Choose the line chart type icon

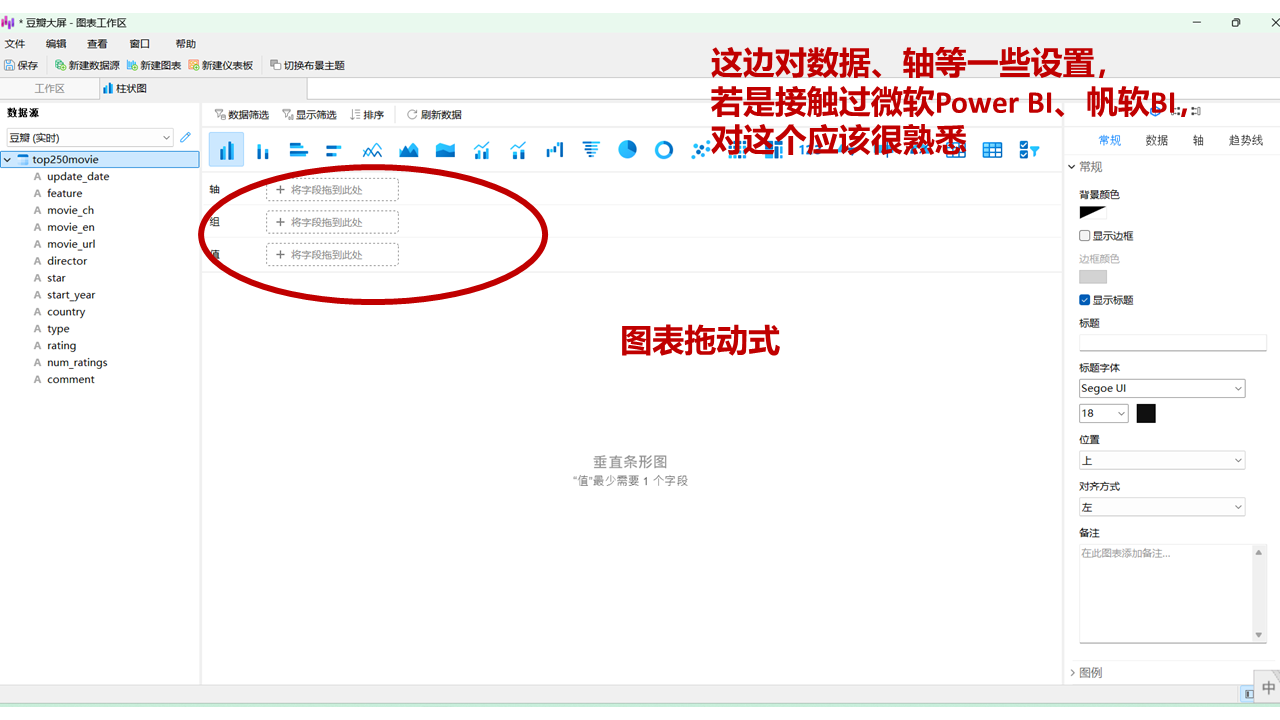(x=372, y=150)
